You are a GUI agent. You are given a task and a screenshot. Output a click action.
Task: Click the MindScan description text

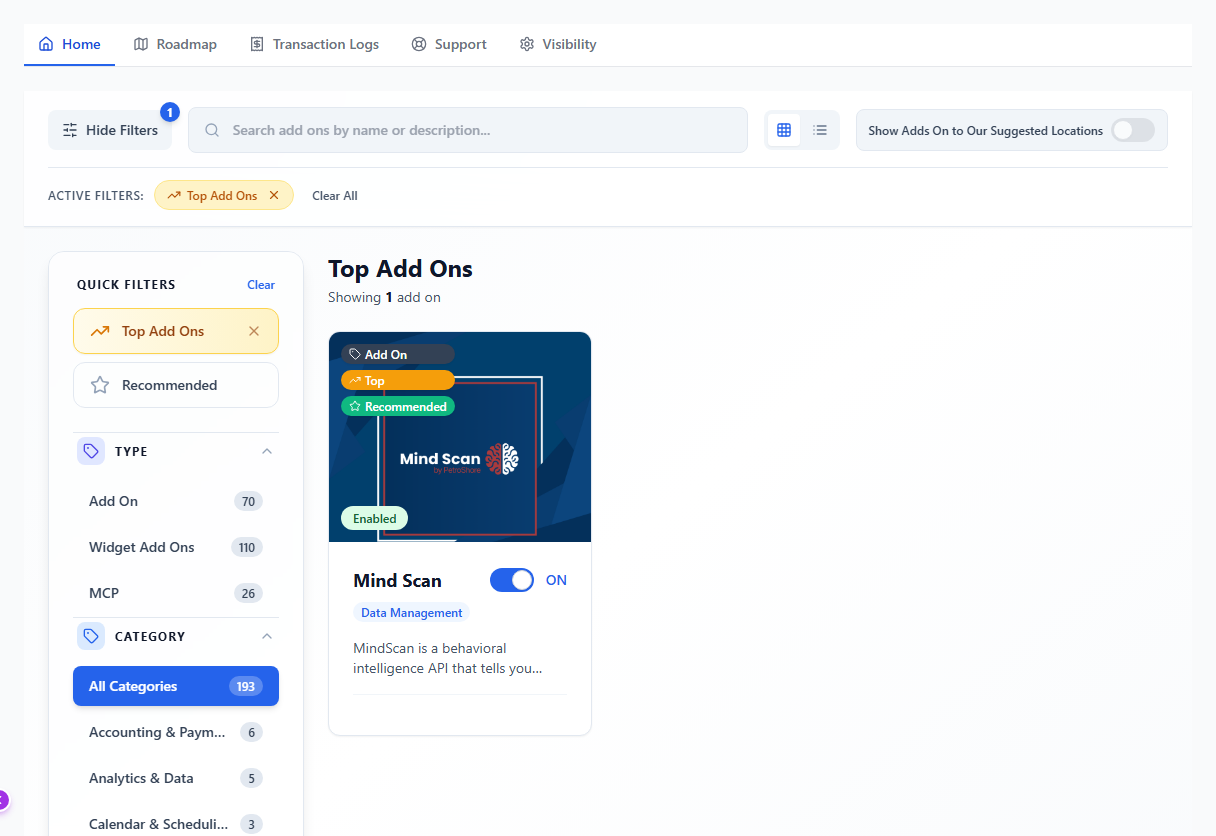click(448, 658)
